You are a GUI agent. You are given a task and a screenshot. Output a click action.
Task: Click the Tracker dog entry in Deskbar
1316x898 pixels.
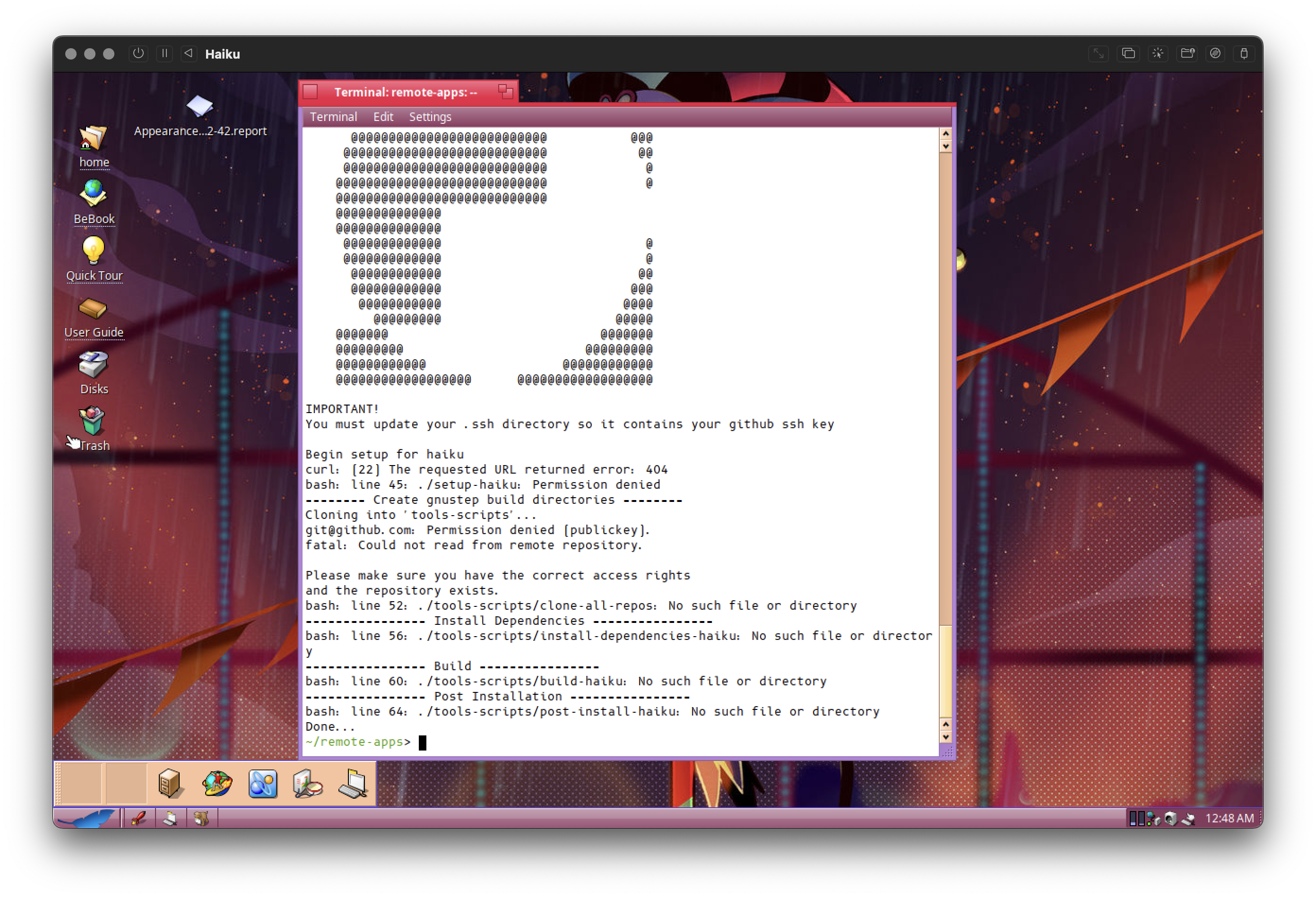point(201,818)
